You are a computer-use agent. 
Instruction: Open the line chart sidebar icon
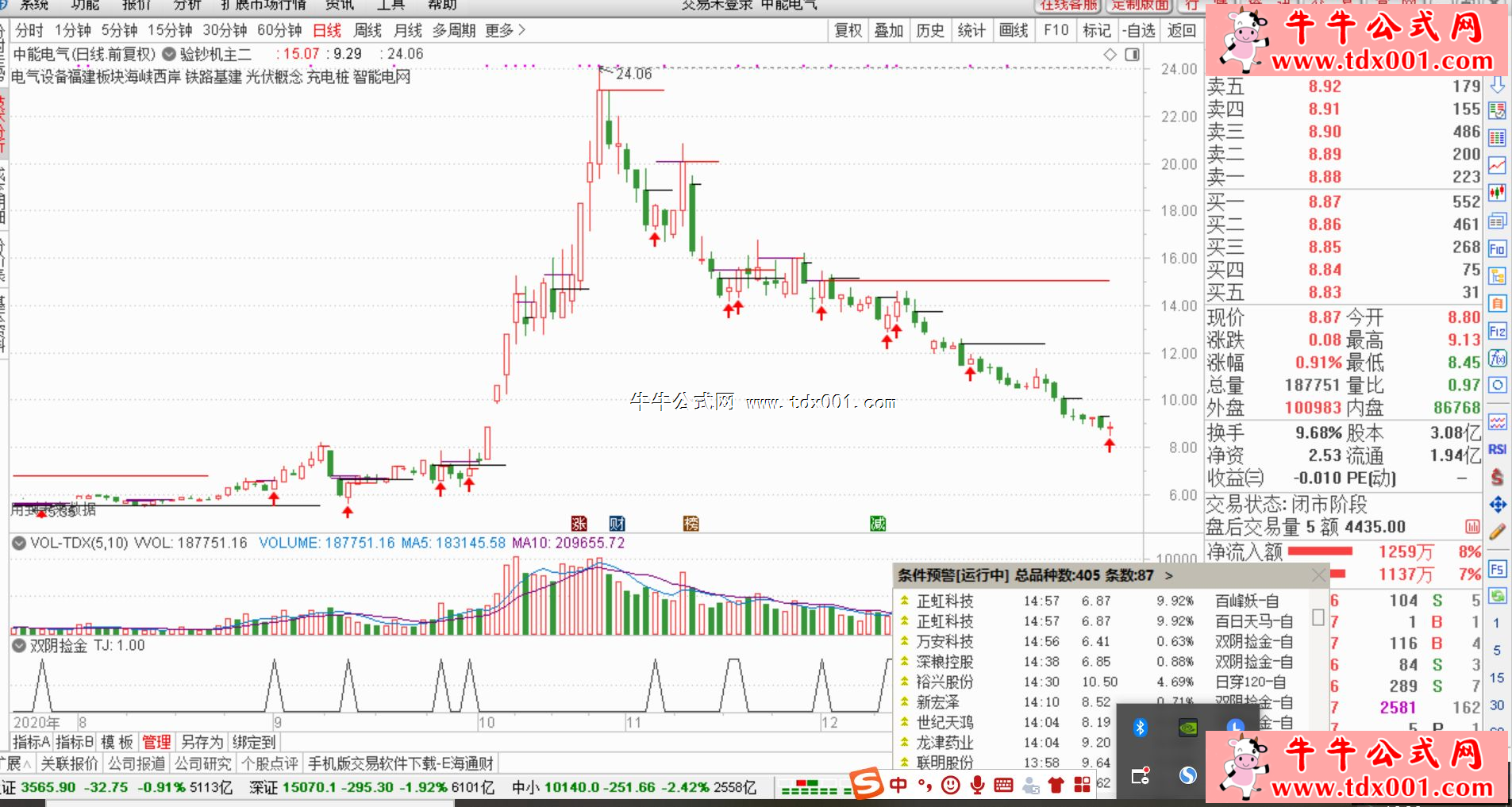click(1497, 166)
